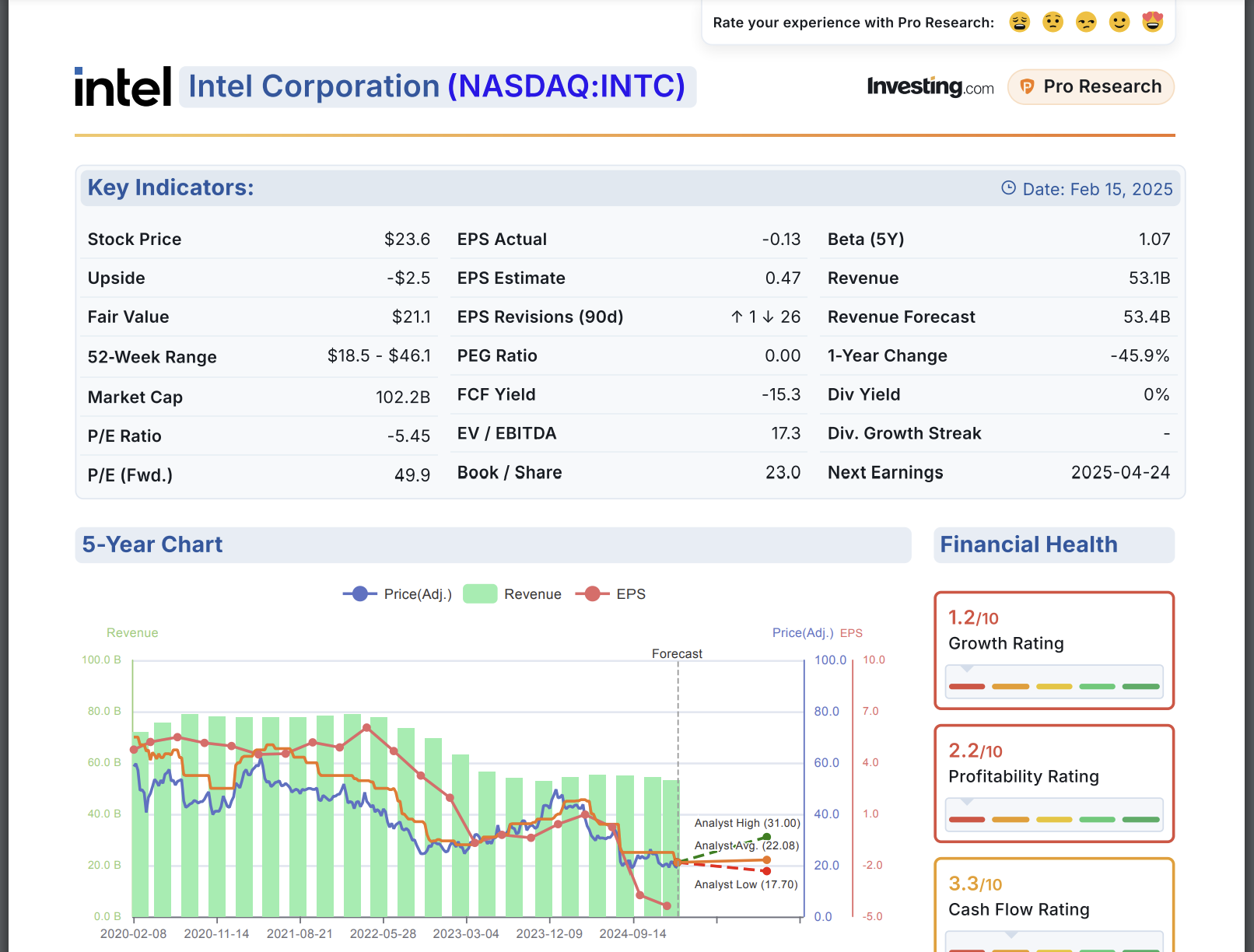Screen dimensions: 1254x952
Task: Click the Profitability Rating score bar
Action: 1054,814
